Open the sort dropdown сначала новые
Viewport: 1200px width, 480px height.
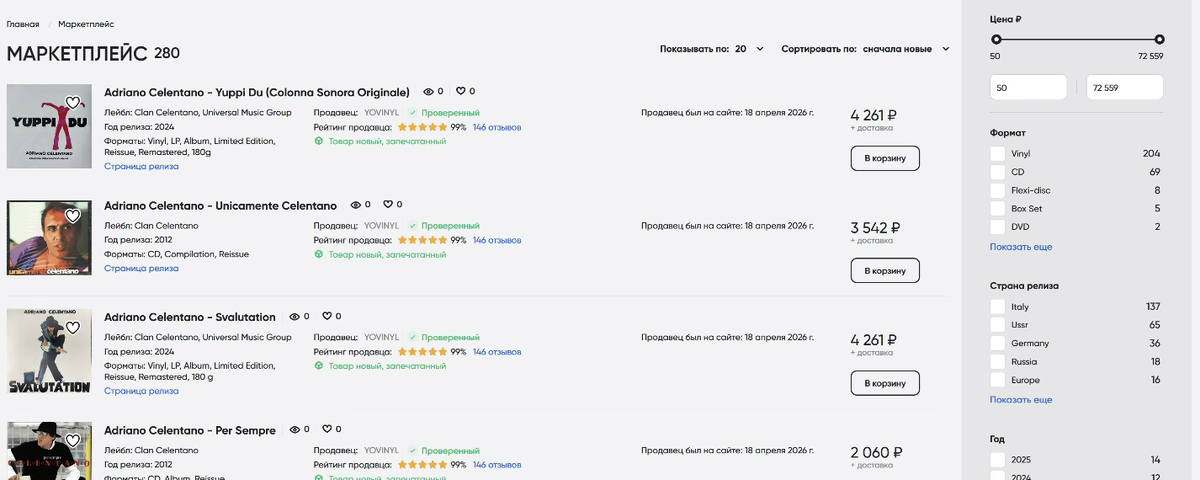click(906, 48)
